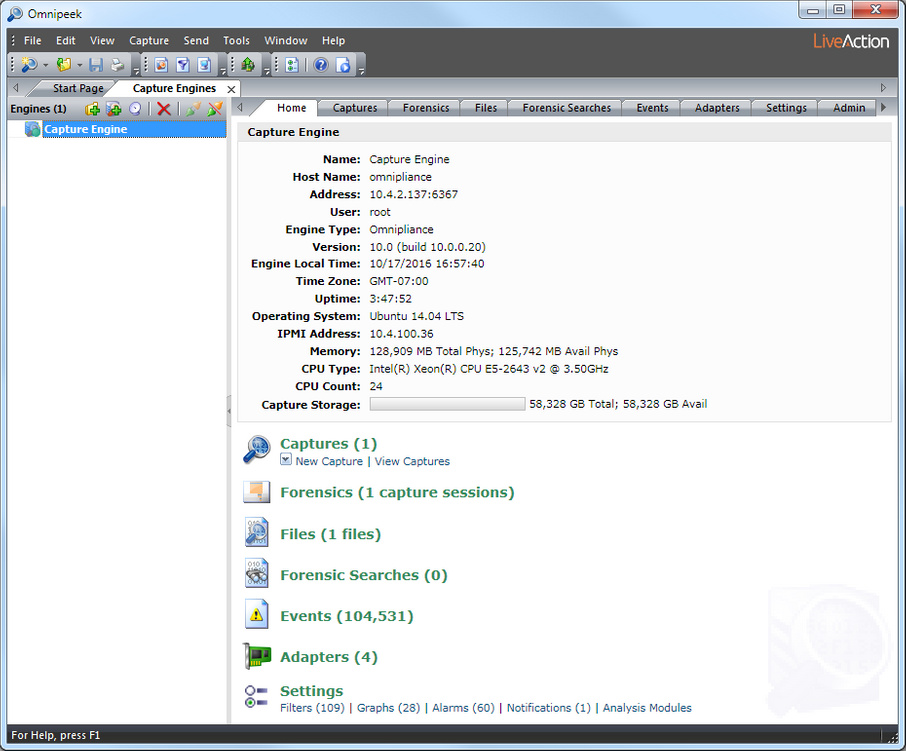
Task: Click the Insert Group folder-plus icon
Action: point(92,109)
